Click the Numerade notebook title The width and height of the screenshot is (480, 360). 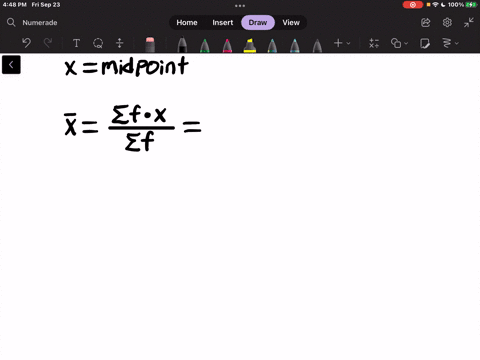pyautogui.click(x=40, y=23)
